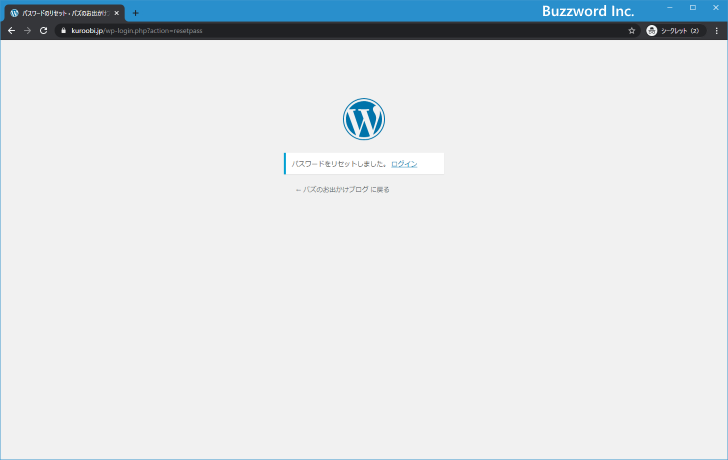This screenshot has width=728, height=460.
Task: Click the browser back arrow button
Action: [11, 31]
